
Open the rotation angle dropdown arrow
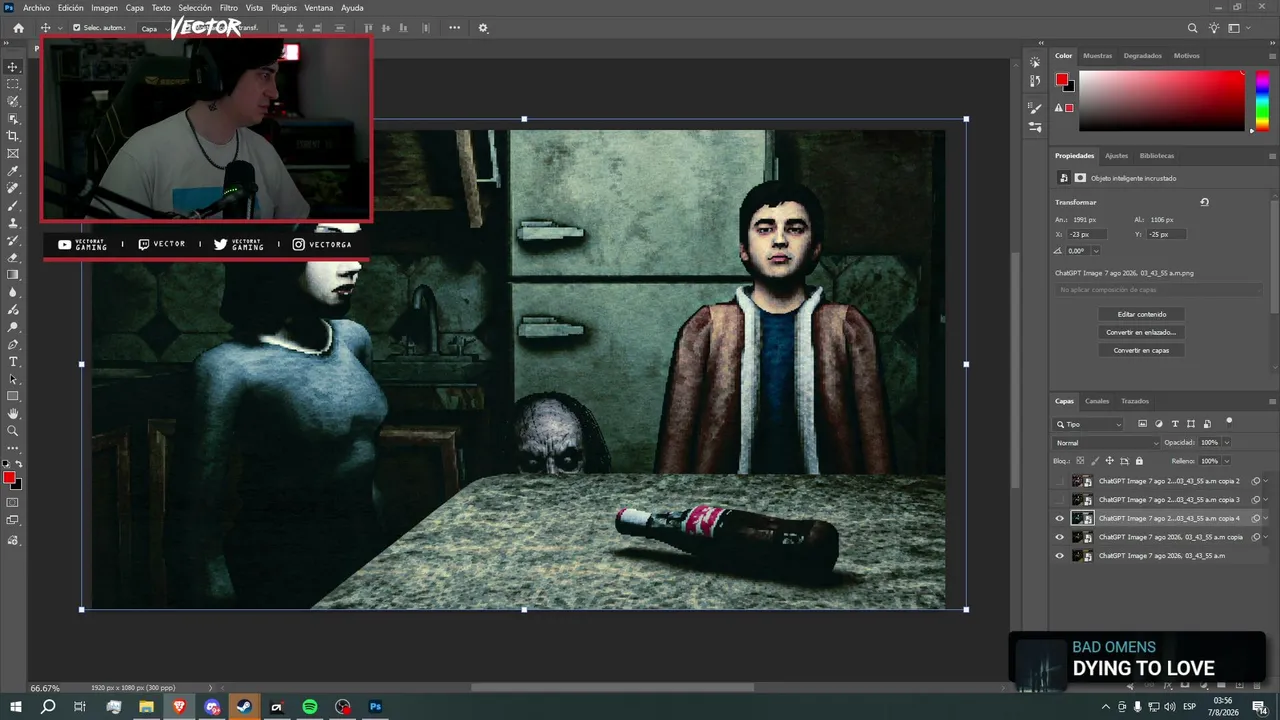pos(1096,251)
